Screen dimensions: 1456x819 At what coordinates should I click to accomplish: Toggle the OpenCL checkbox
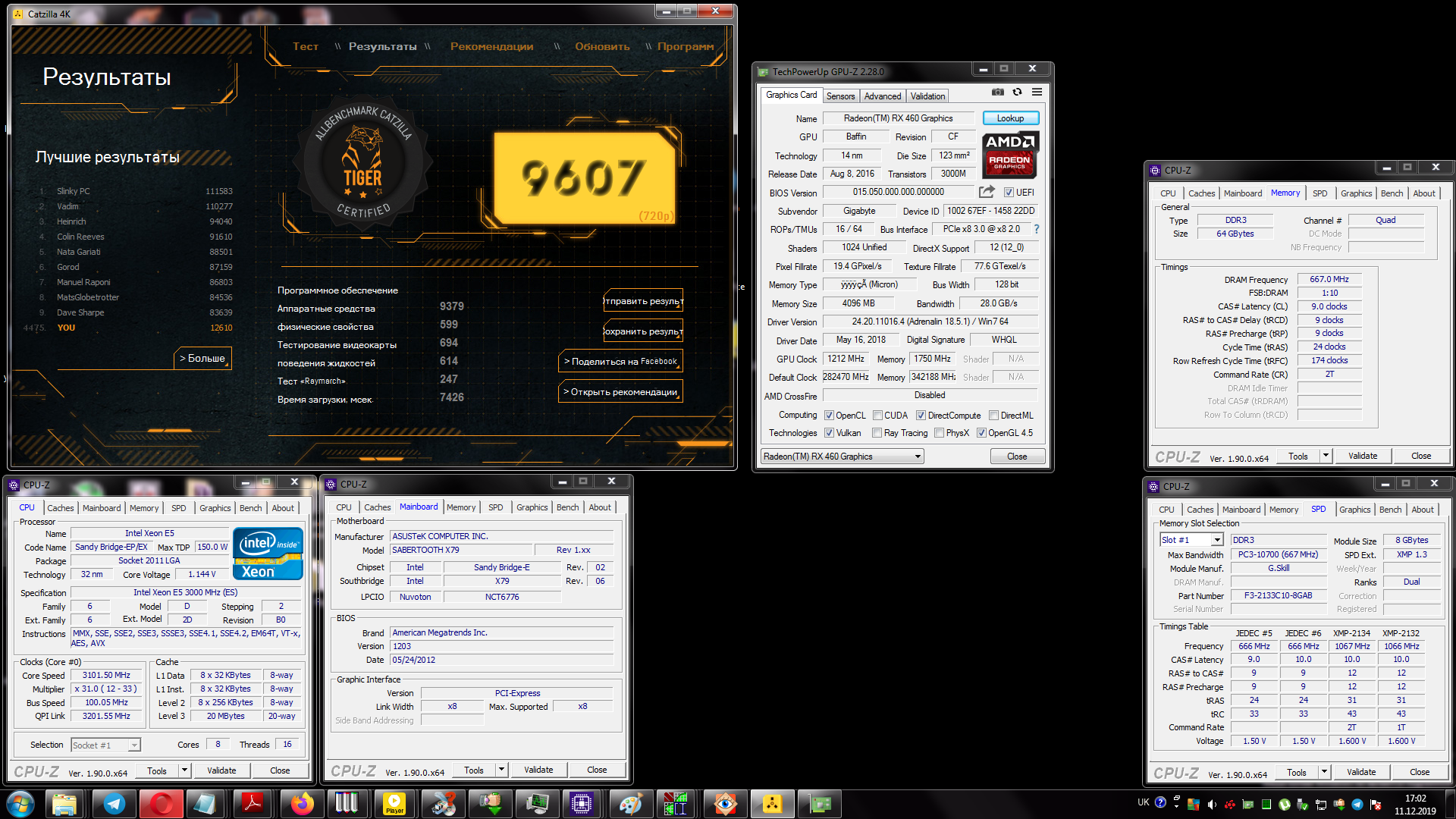click(830, 416)
